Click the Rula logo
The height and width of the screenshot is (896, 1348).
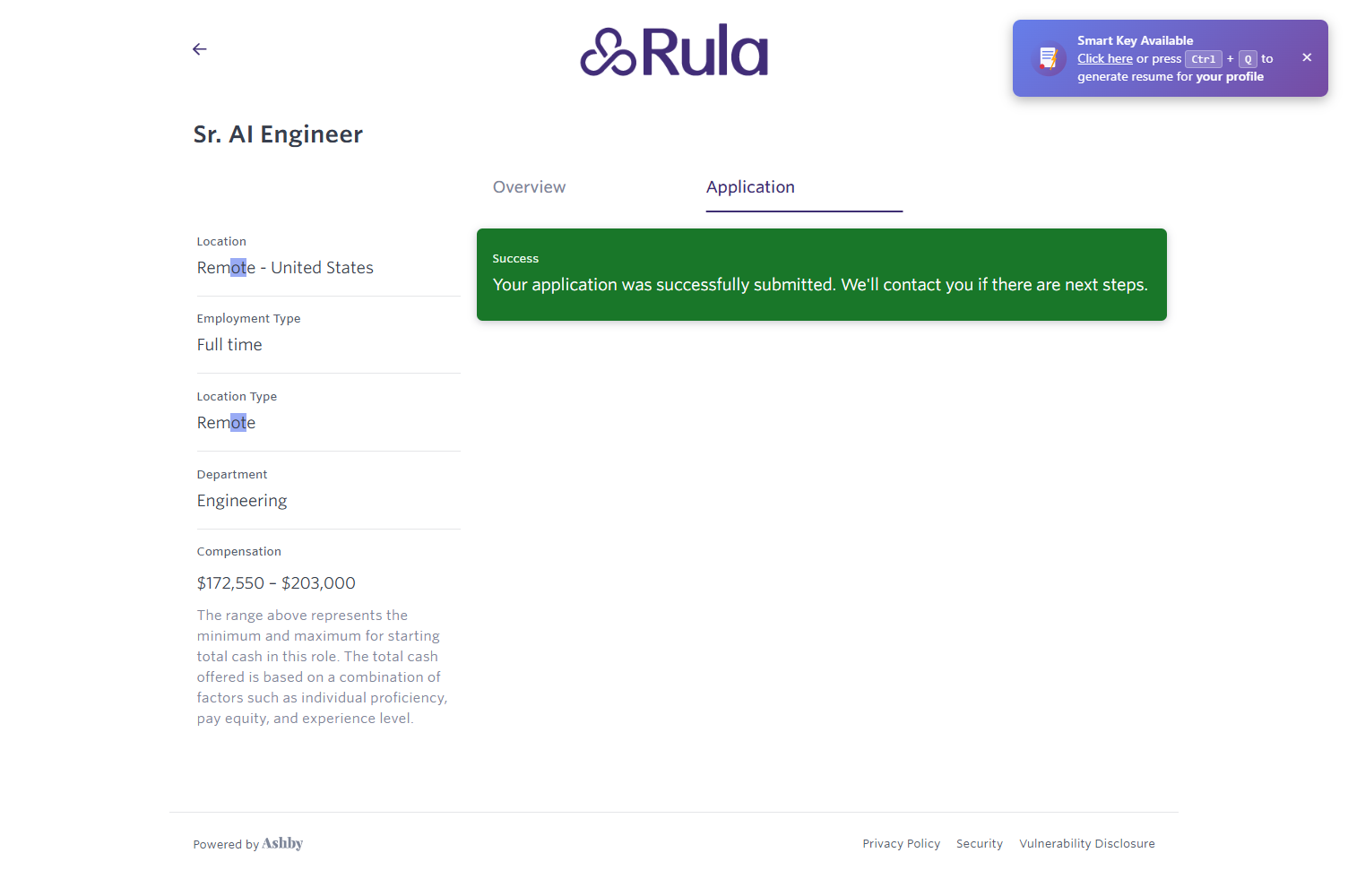point(674,51)
